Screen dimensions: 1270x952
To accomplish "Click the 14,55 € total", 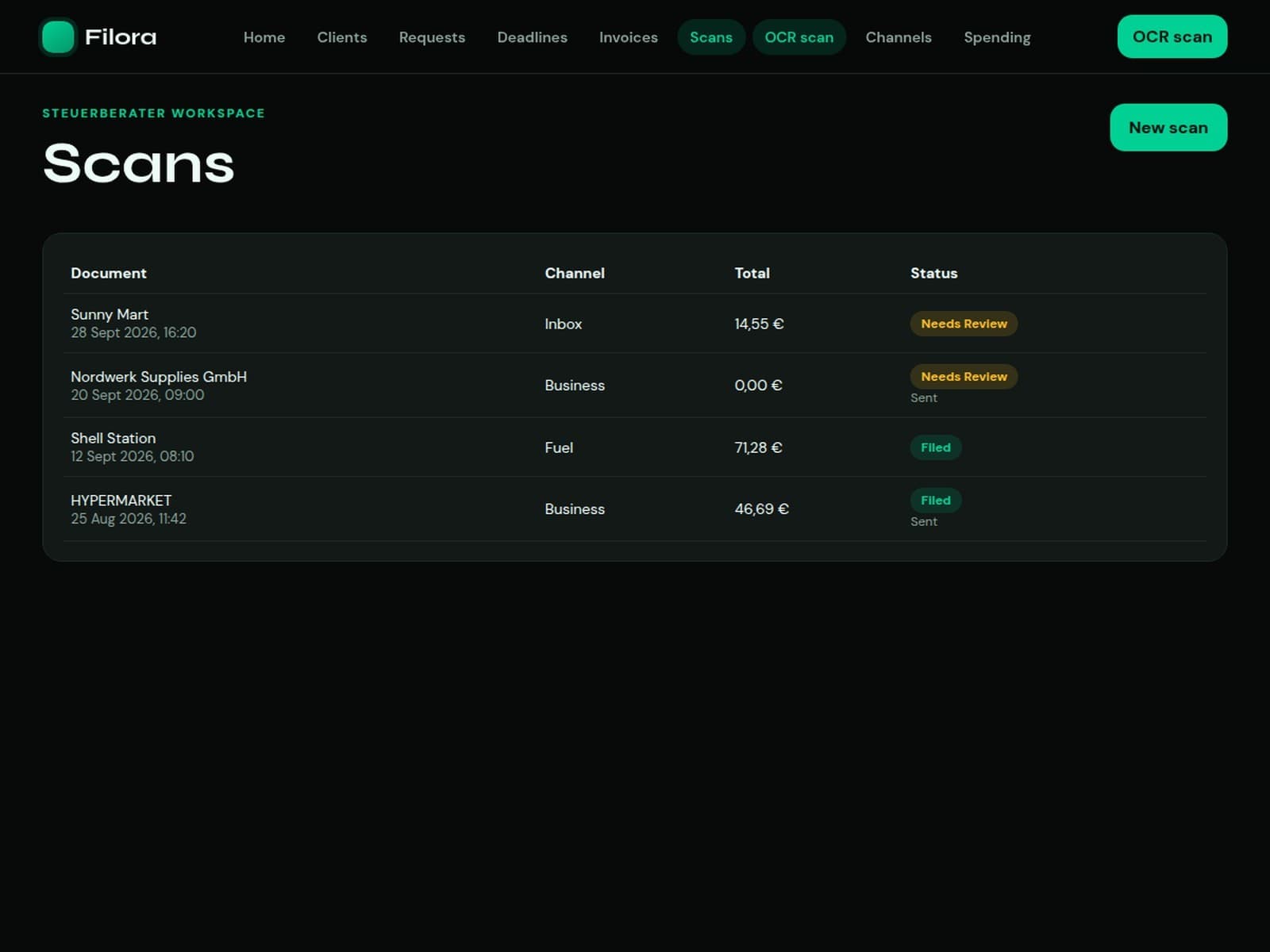I will [x=759, y=324].
